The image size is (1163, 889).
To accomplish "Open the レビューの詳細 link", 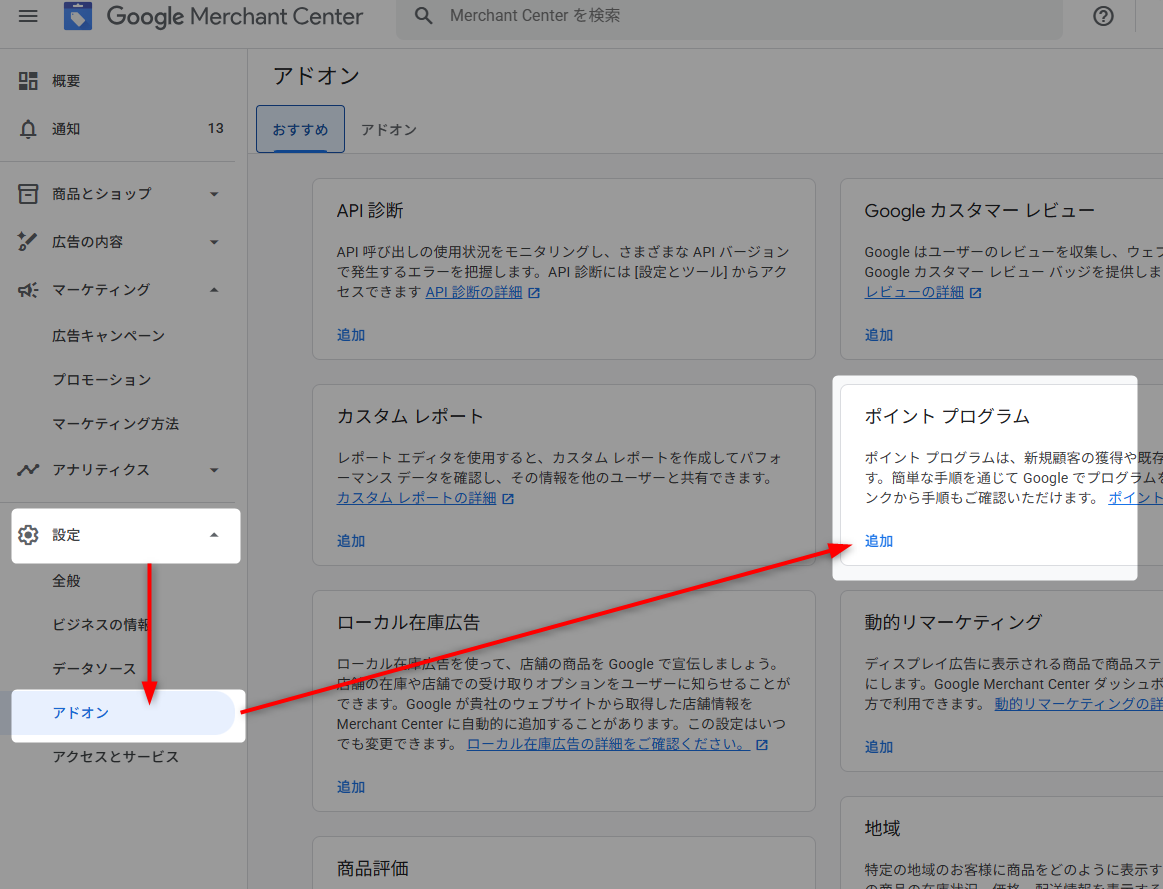I will tap(915, 293).
